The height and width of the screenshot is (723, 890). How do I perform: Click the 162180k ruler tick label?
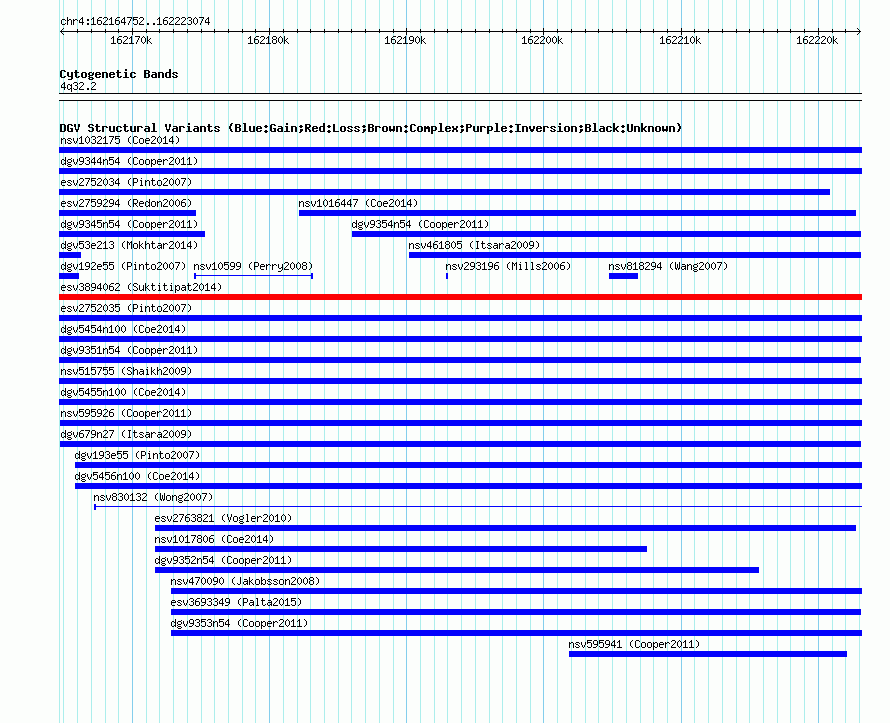coord(268,40)
